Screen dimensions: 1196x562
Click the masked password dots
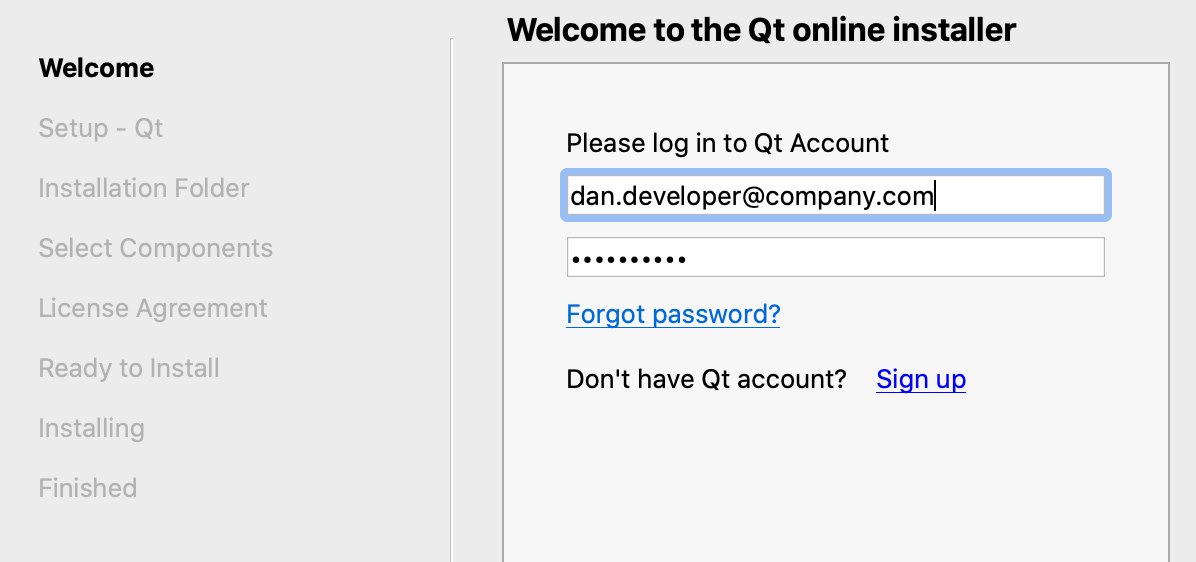[x=627, y=258]
